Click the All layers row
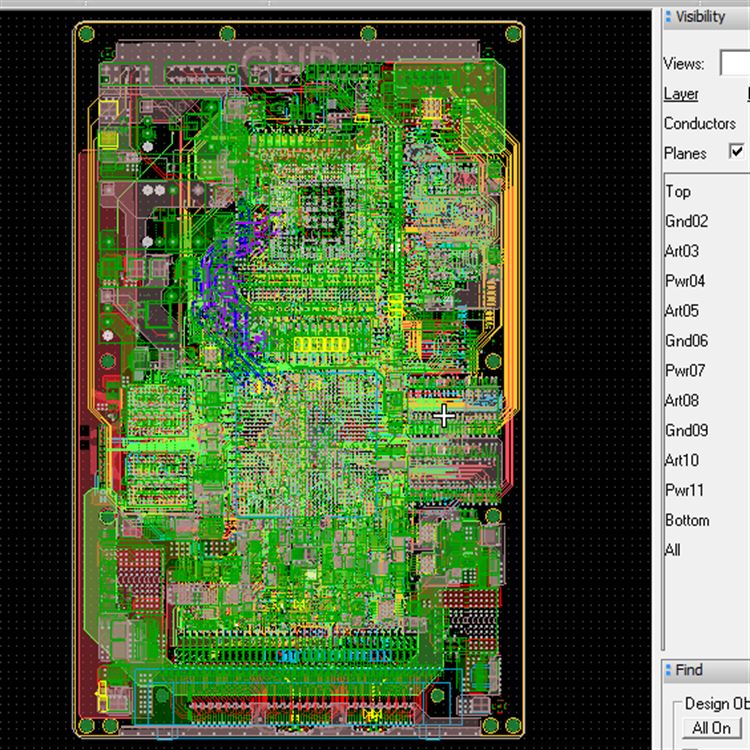The height and width of the screenshot is (750, 750). click(673, 550)
